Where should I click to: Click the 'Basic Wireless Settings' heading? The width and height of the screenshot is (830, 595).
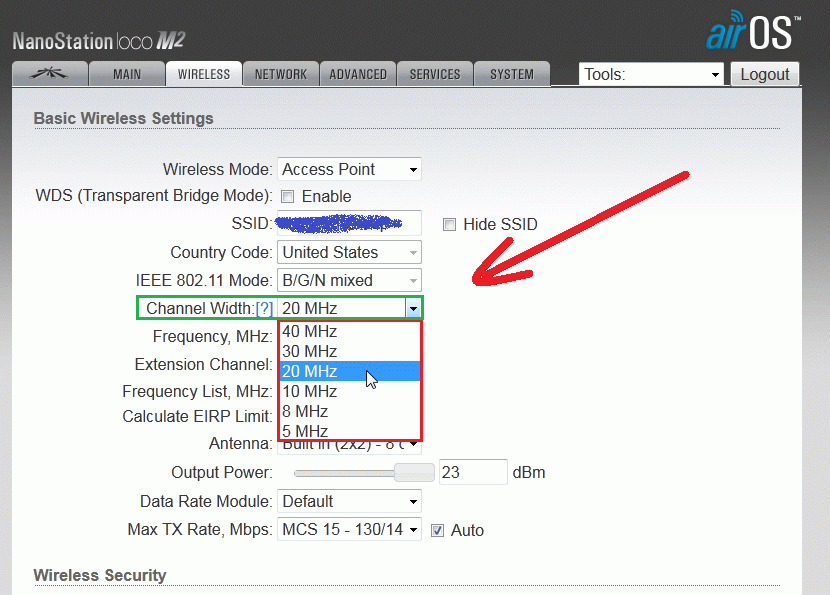pyautogui.click(x=123, y=118)
